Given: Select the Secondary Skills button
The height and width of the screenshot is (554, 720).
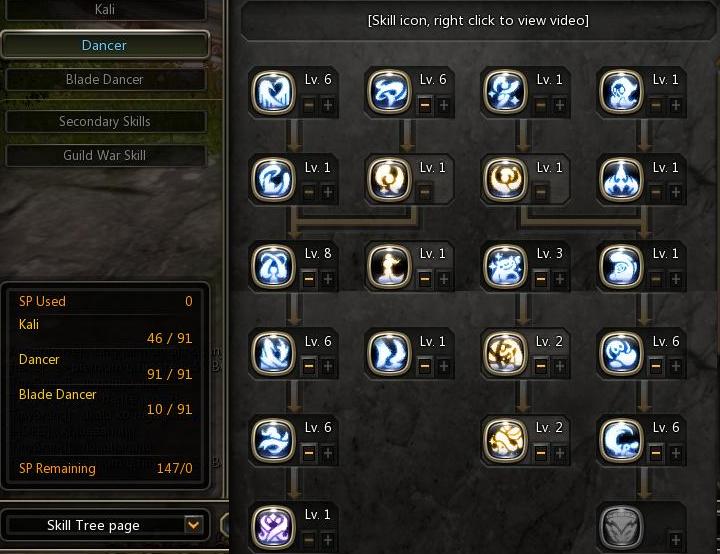Looking at the screenshot, I should pos(105,121).
